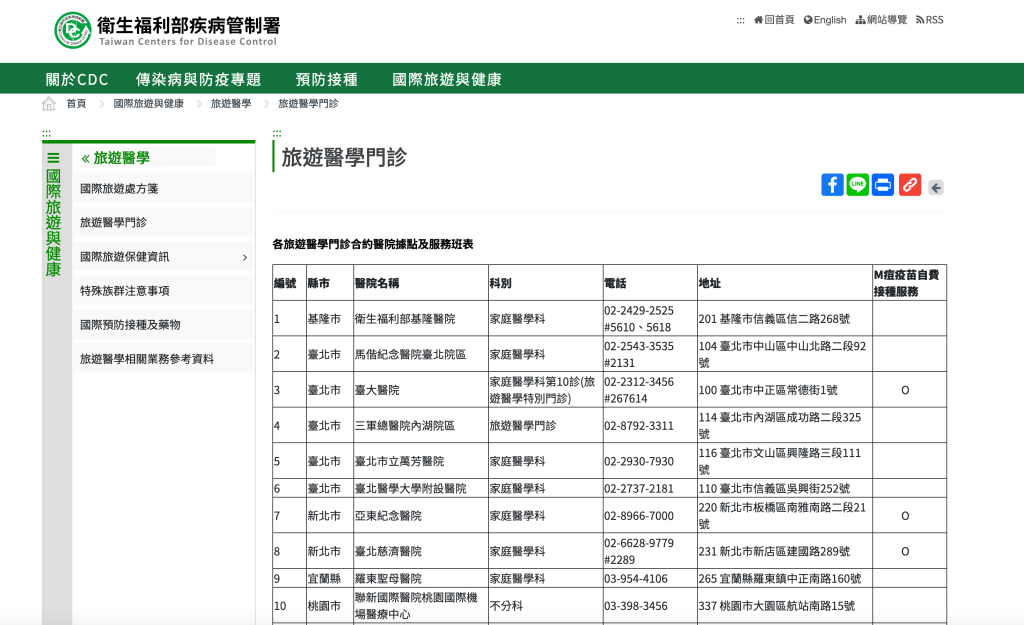This screenshot has height=625, width=1024.
Task: Click 國際旅遊與健康 in the breadcrumb
Action: (x=148, y=104)
